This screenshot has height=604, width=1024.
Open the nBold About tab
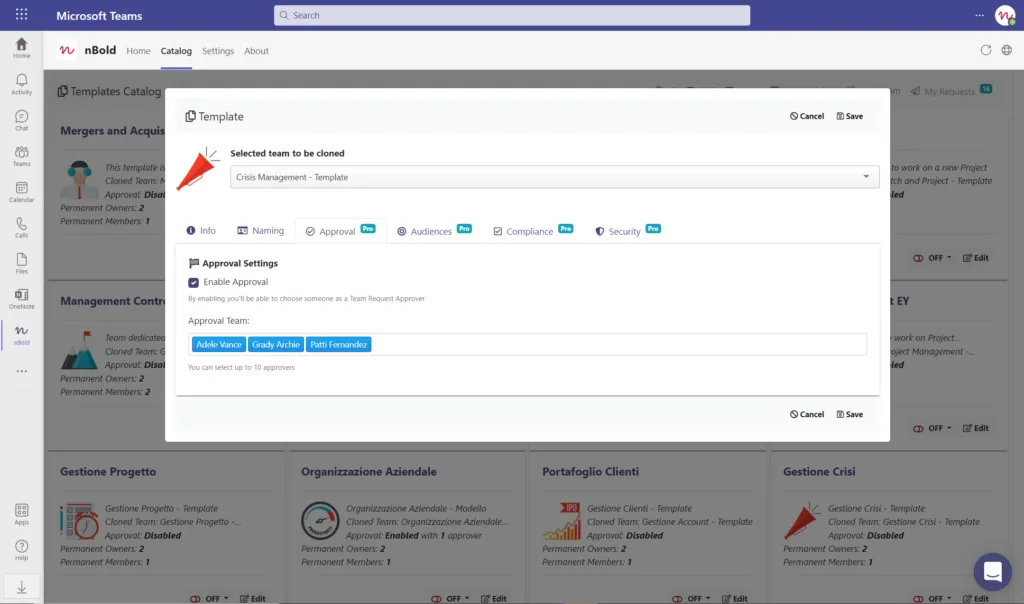pos(256,50)
